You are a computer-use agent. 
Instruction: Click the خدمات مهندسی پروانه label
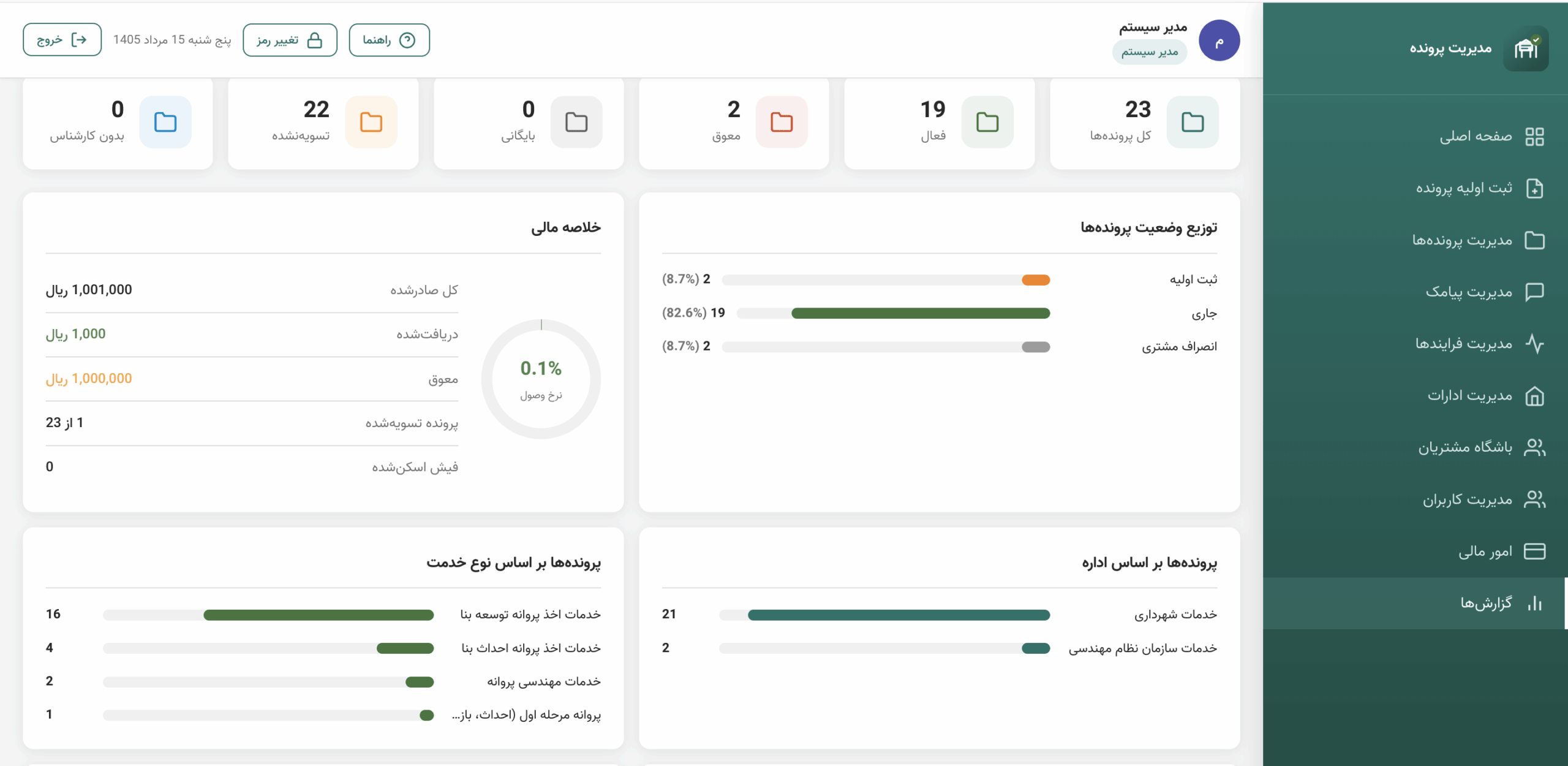pyautogui.click(x=544, y=681)
